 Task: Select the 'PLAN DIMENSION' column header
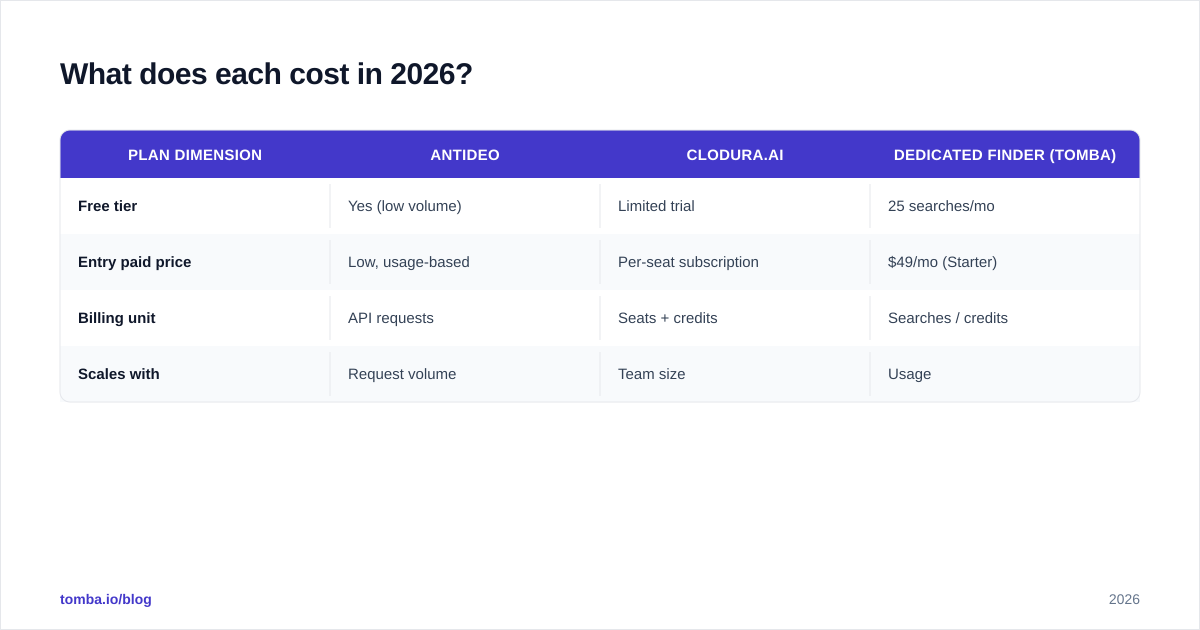195,155
